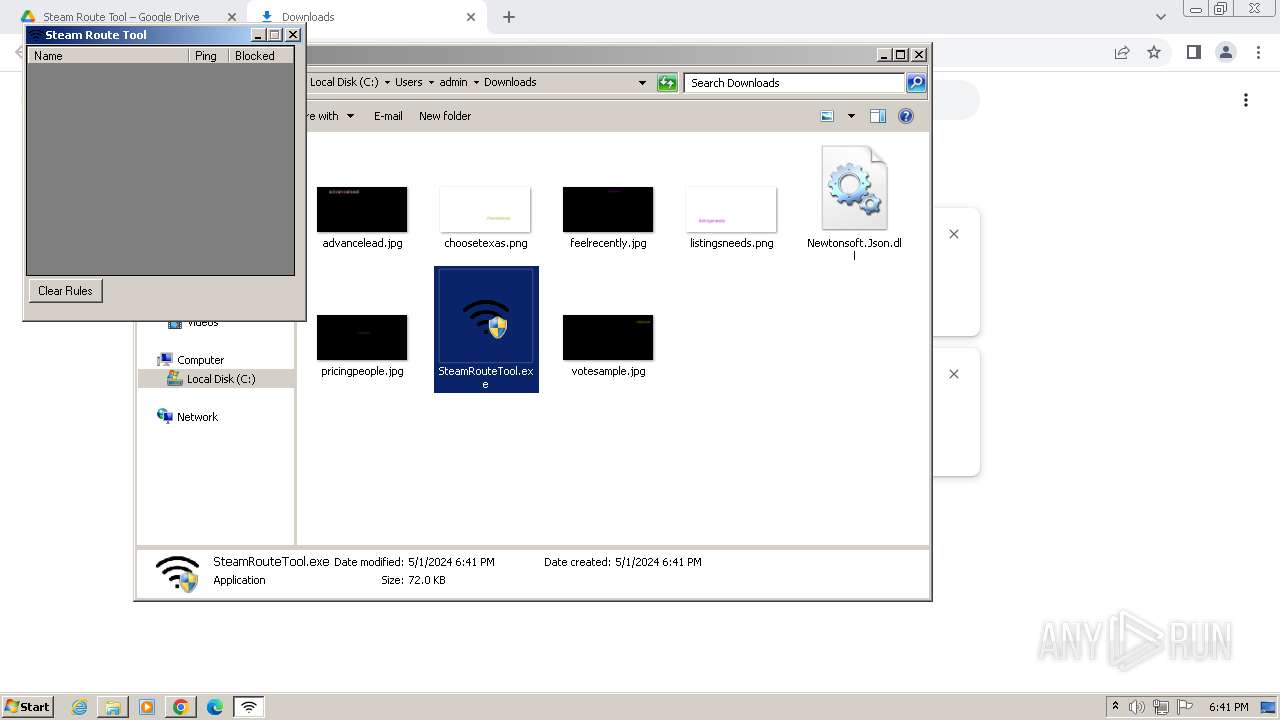
Task: Open the tab search chevron
Action: click(x=1161, y=17)
